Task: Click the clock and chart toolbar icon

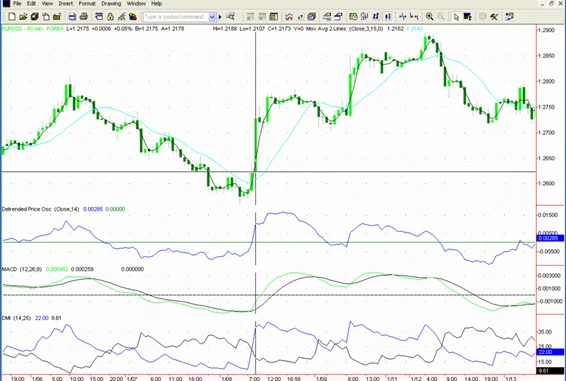Action: pos(353,17)
